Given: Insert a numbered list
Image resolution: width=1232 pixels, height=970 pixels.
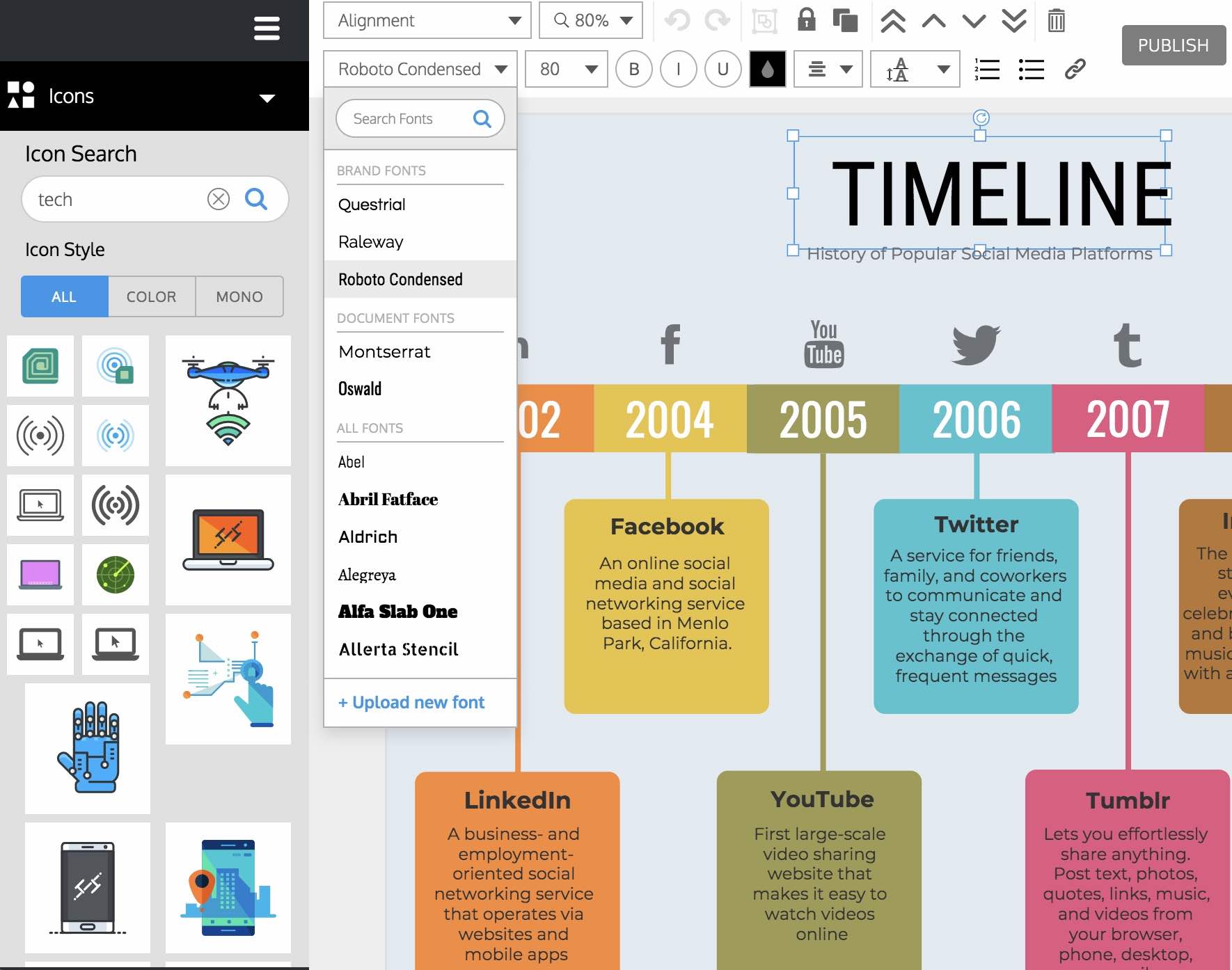Looking at the screenshot, I should [x=987, y=69].
